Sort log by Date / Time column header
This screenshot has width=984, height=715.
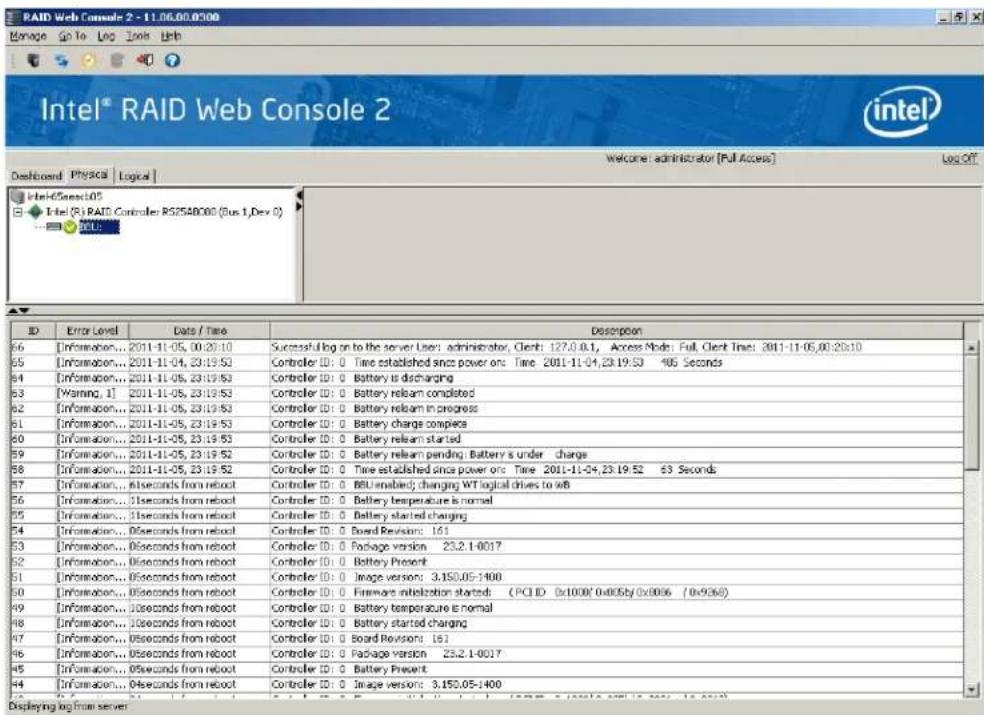point(200,331)
